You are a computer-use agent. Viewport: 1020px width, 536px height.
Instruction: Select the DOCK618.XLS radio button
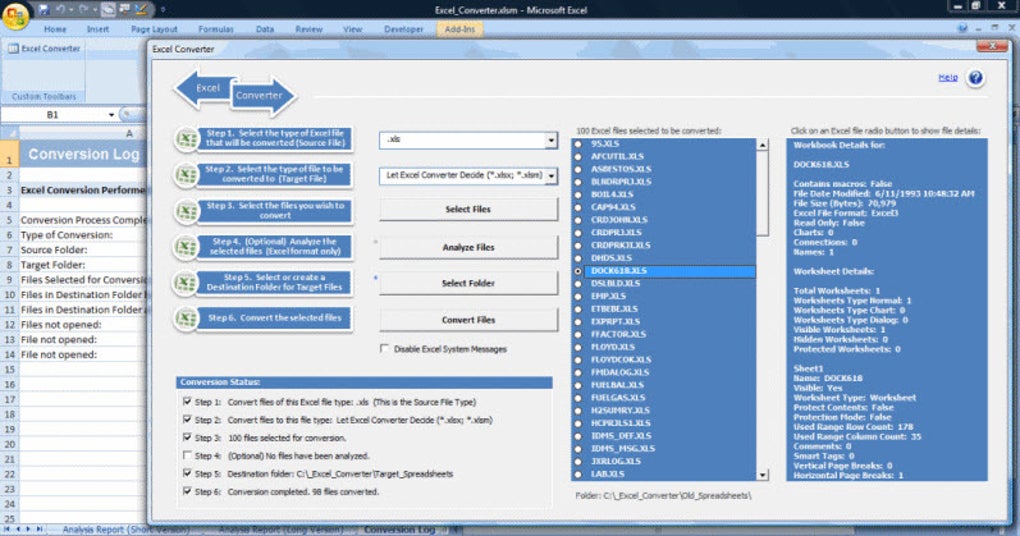pos(578,271)
